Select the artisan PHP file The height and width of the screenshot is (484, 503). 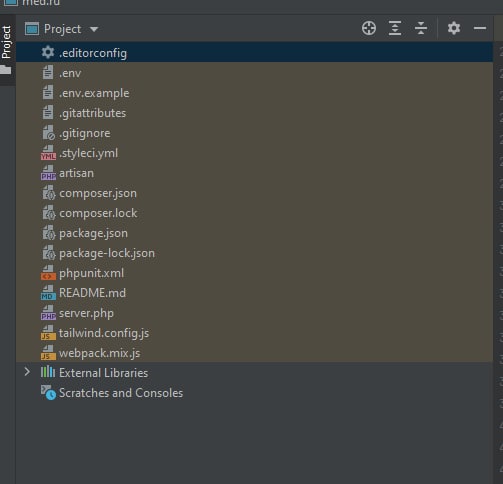coord(254,173)
